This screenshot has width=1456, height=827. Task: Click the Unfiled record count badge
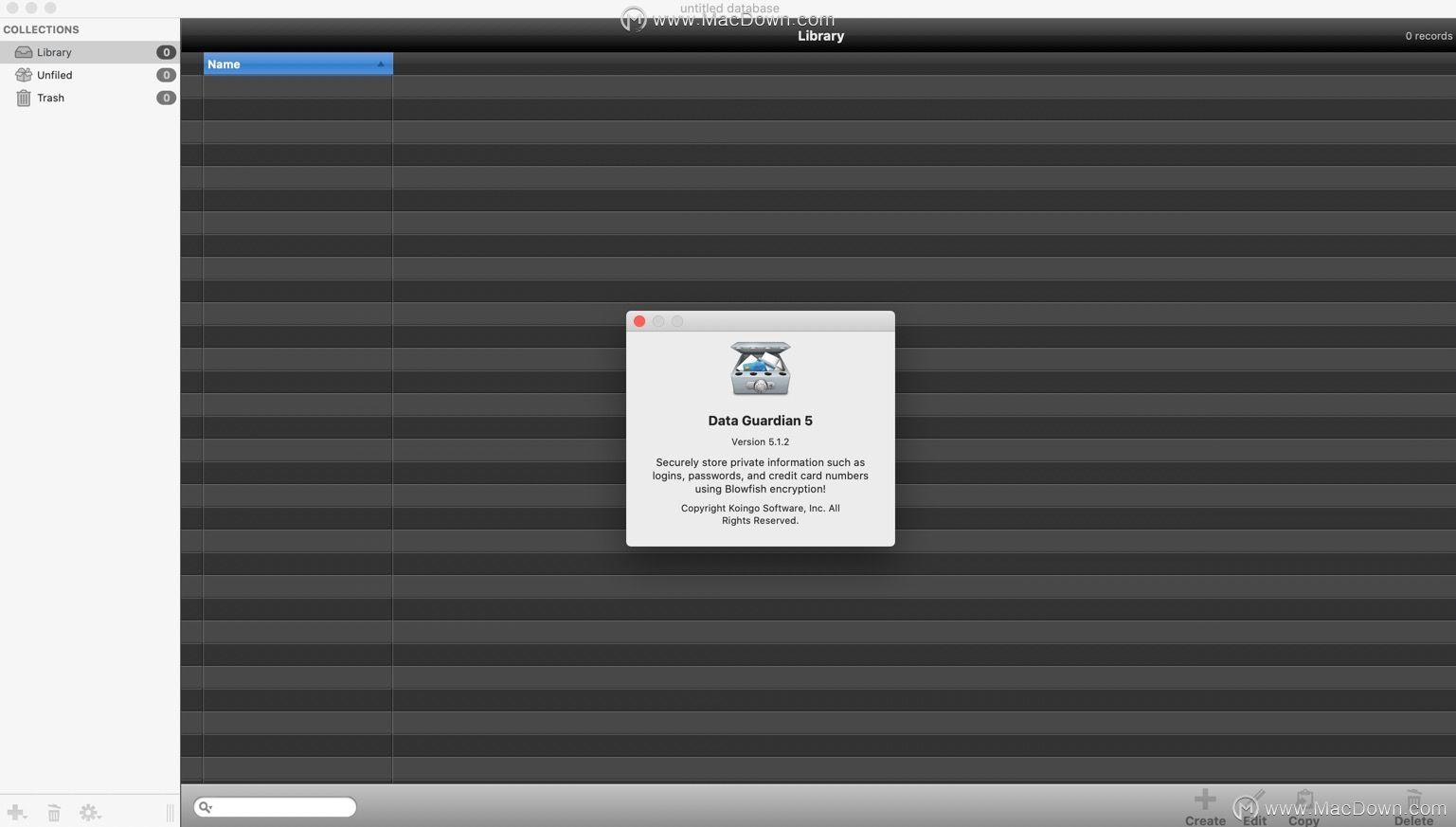click(166, 75)
